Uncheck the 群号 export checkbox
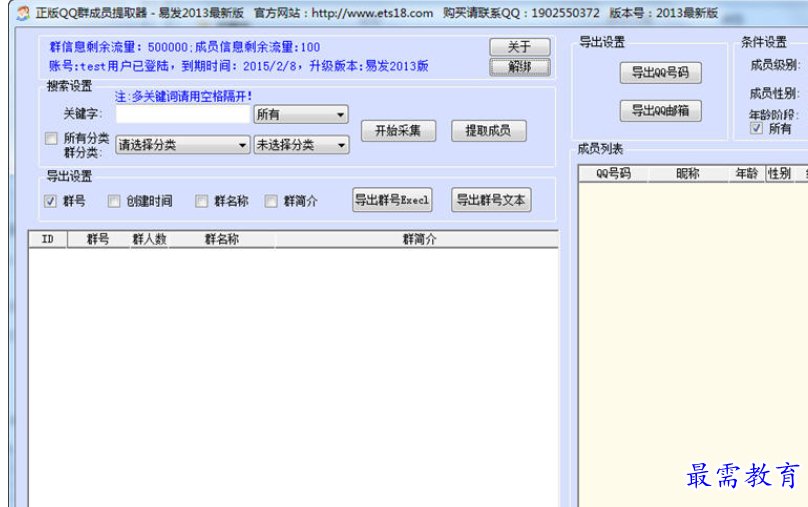The width and height of the screenshot is (808, 507). [50, 201]
